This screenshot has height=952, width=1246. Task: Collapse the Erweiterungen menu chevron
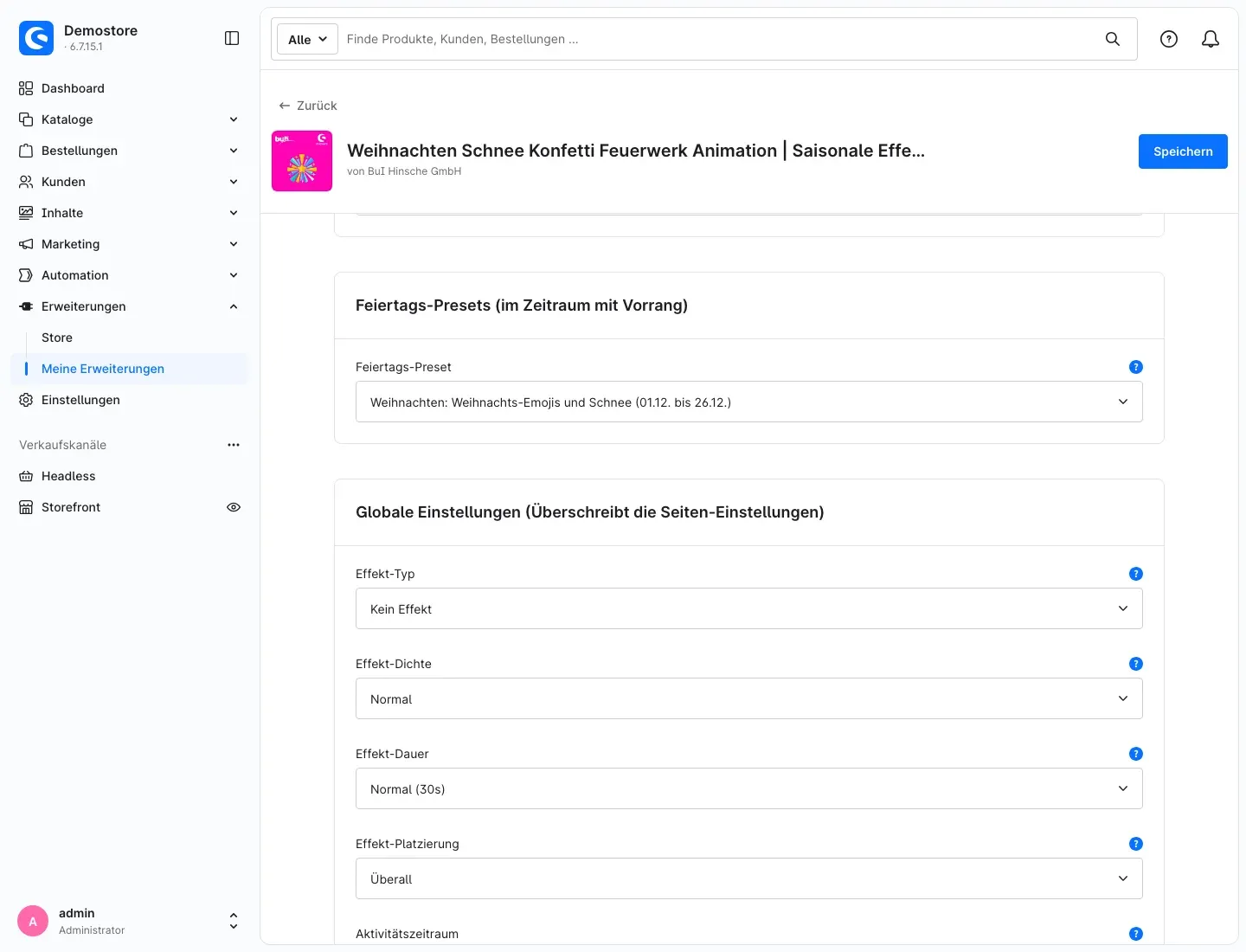coord(234,306)
